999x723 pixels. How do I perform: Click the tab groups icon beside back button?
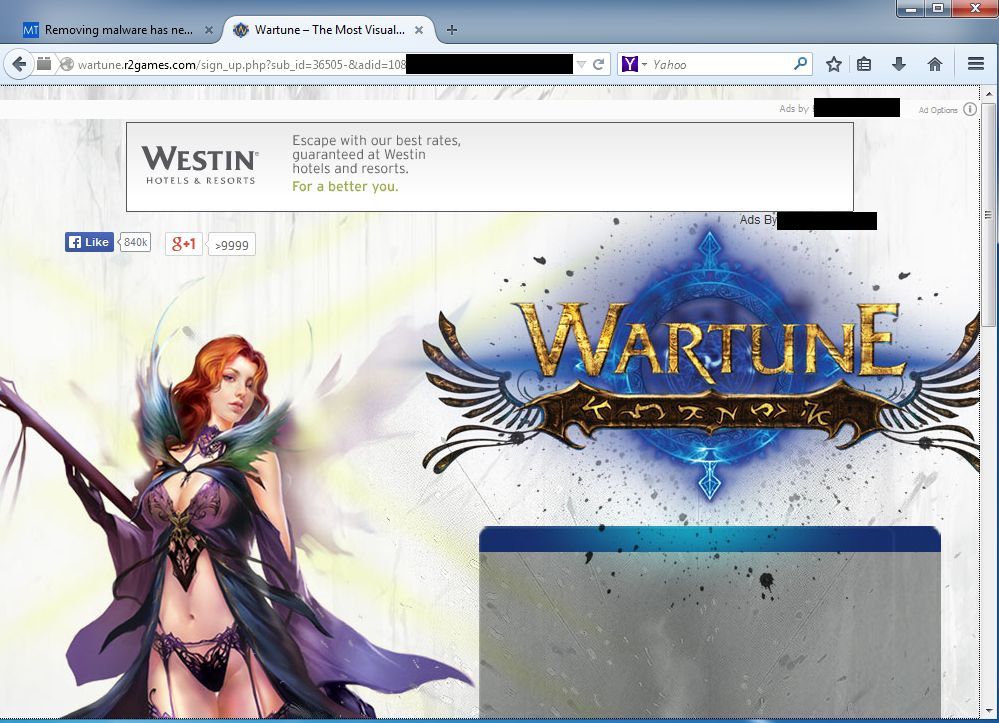[44, 63]
